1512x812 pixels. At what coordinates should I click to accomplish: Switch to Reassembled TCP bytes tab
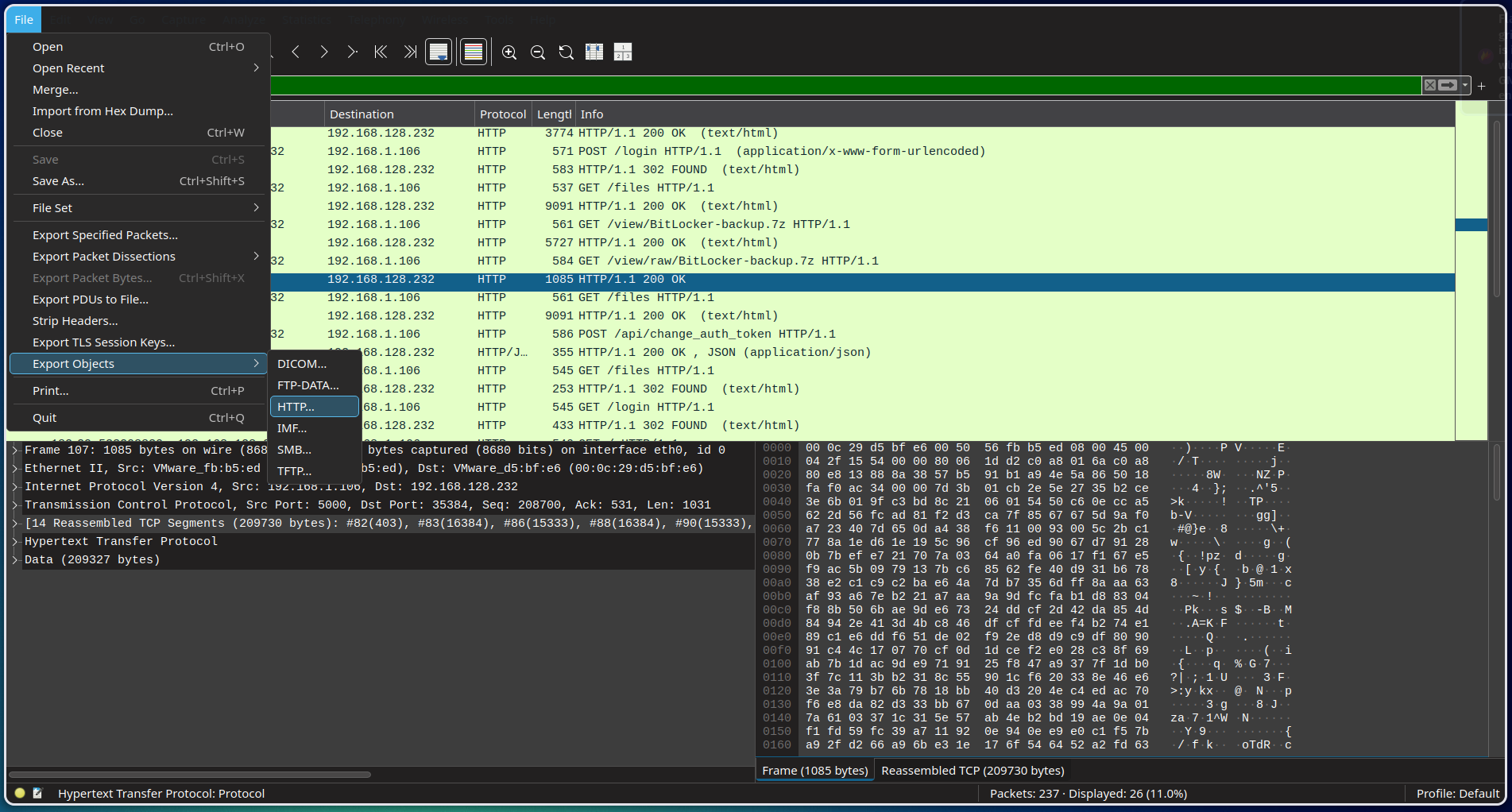pyautogui.click(x=973, y=771)
